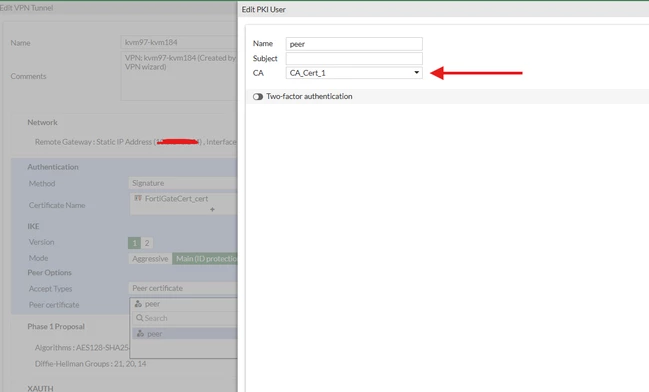649x392 pixels.
Task: Open Accept Types dropdown showing Peer certificate
Action: pyautogui.click(x=183, y=288)
